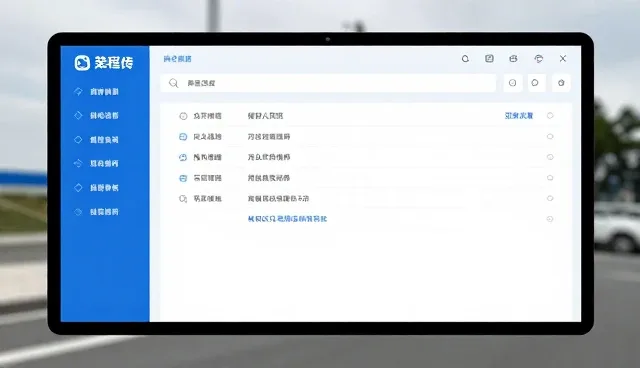Viewport: 640px width, 368px height.
Task: Select the round radio button of the fourth list row
Action: coord(550,178)
